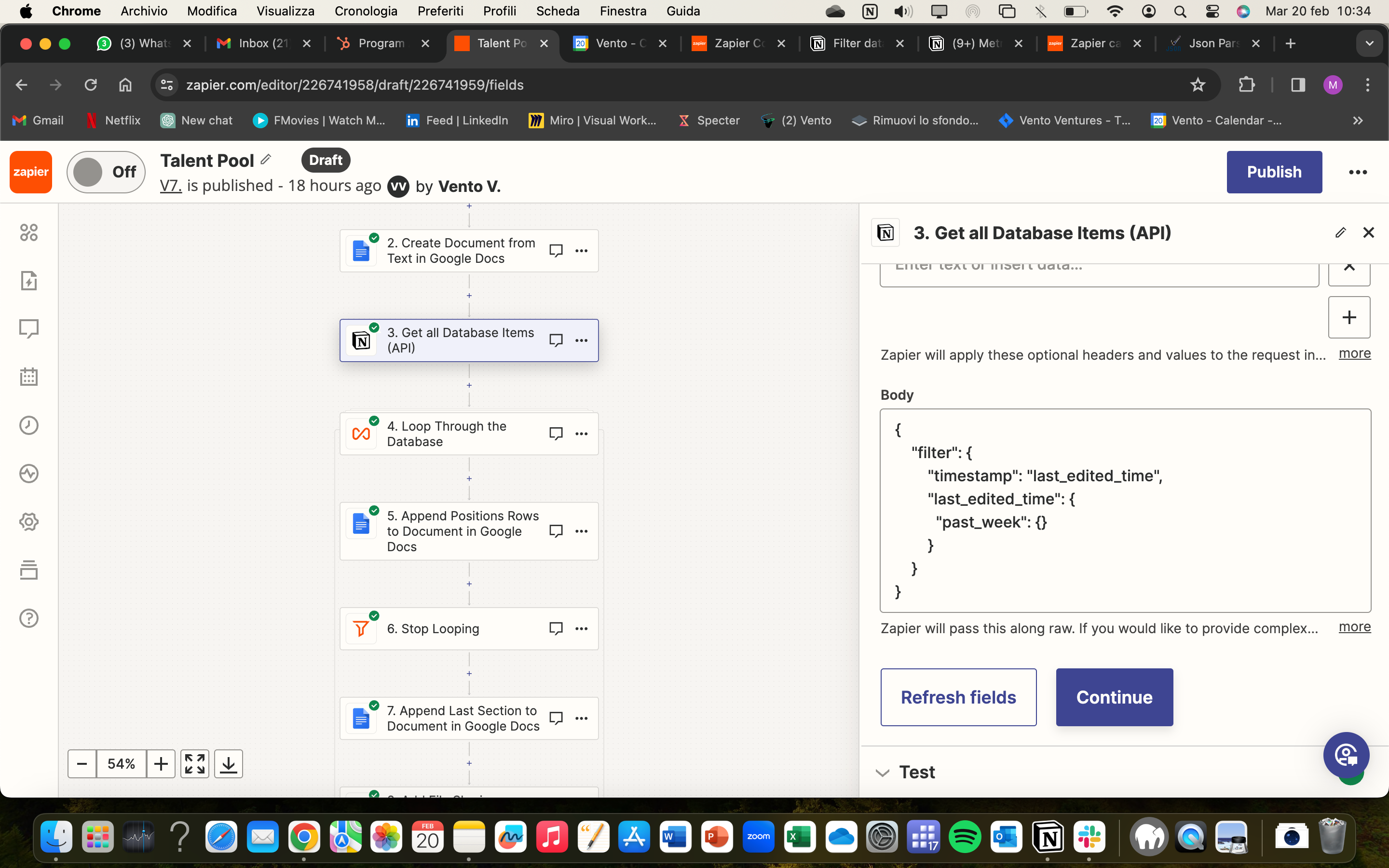Toggle the Zap Off switch on

[x=106, y=172]
